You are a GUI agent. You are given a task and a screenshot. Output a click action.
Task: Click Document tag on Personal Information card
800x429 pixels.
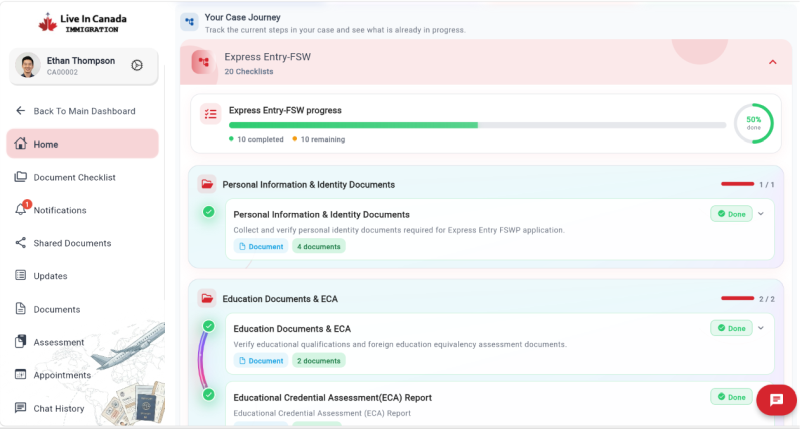(261, 246)
